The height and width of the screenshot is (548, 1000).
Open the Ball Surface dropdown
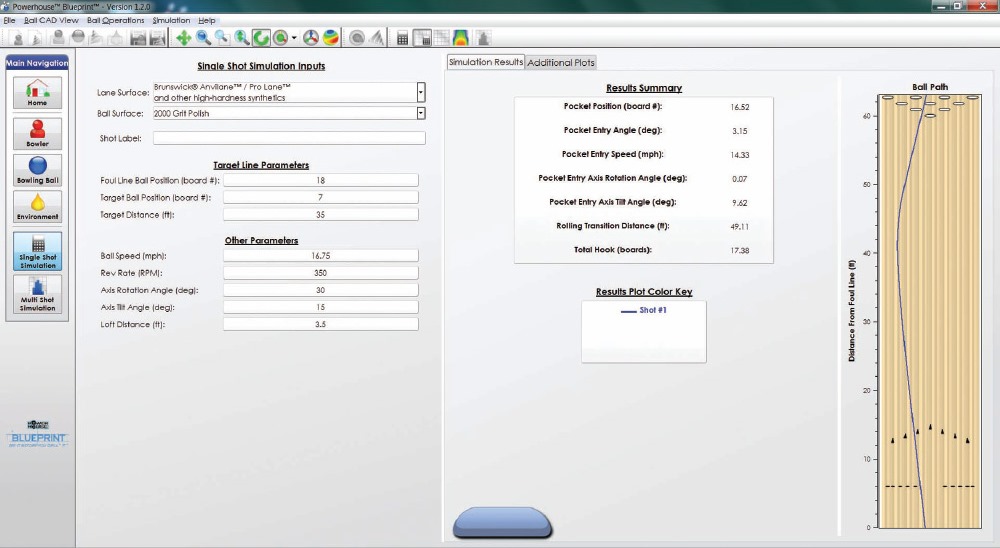pos(421,114)
